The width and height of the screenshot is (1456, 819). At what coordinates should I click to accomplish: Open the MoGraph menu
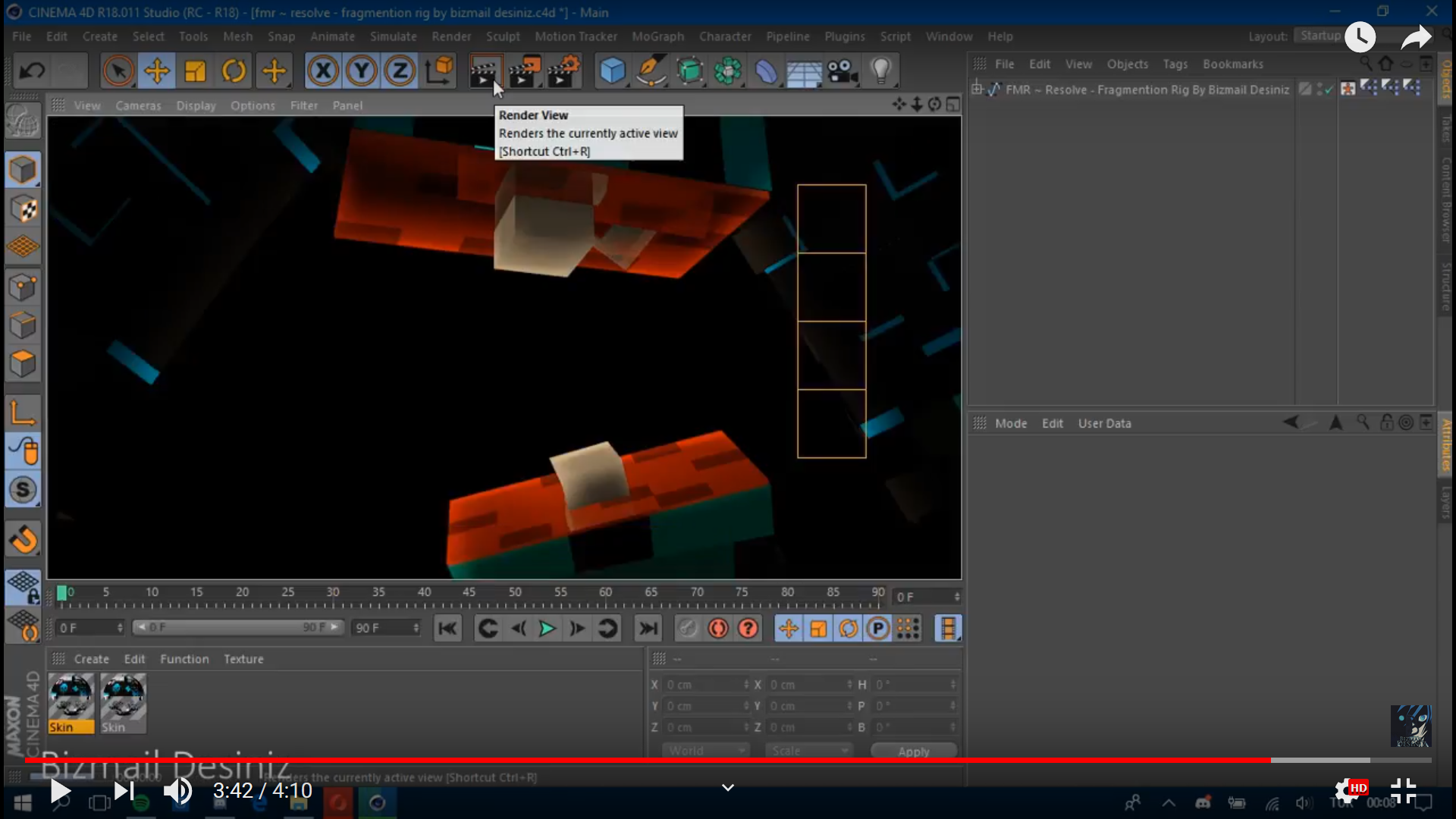[x=657, y=36]
